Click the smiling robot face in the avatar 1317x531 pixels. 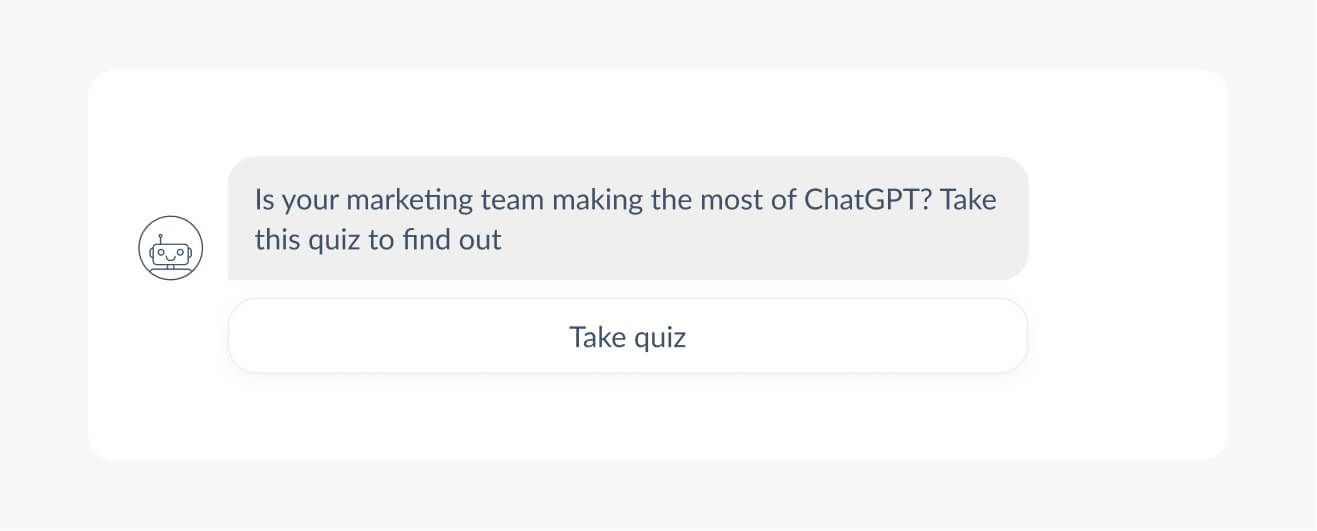click(171, 252)
